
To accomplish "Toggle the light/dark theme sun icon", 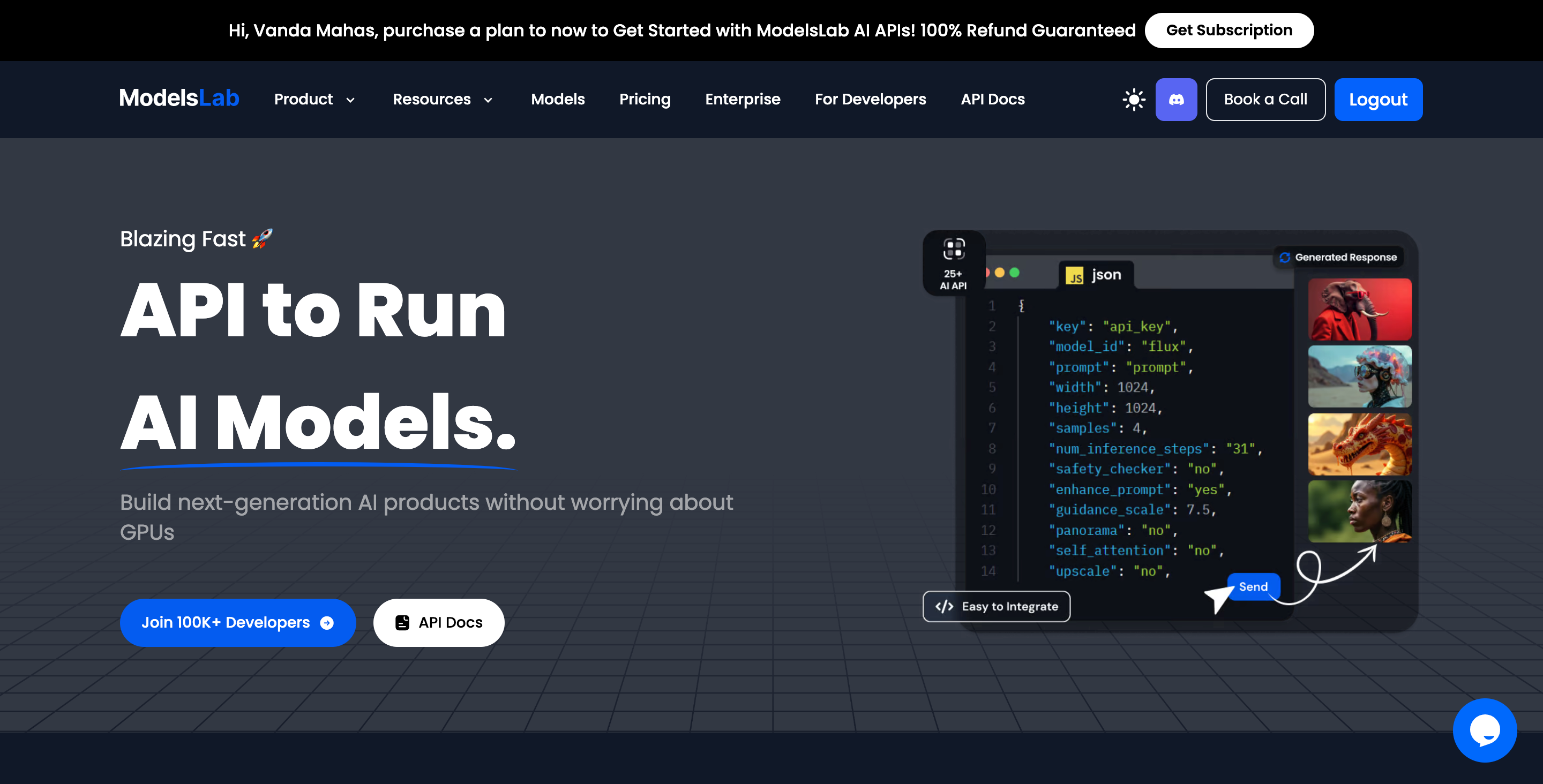I will (1133, 100).
